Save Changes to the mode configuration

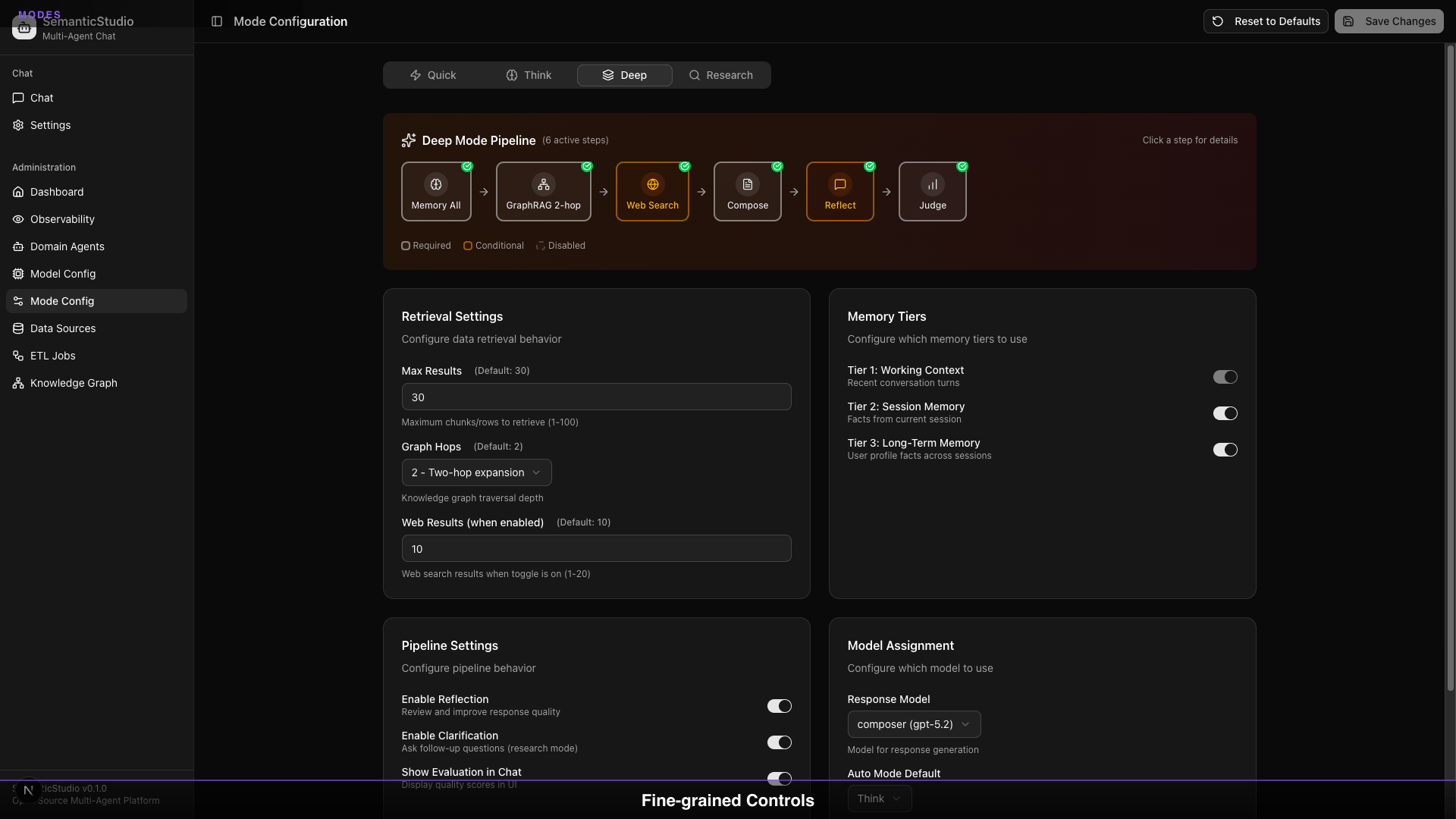(x=1389, y=21)
